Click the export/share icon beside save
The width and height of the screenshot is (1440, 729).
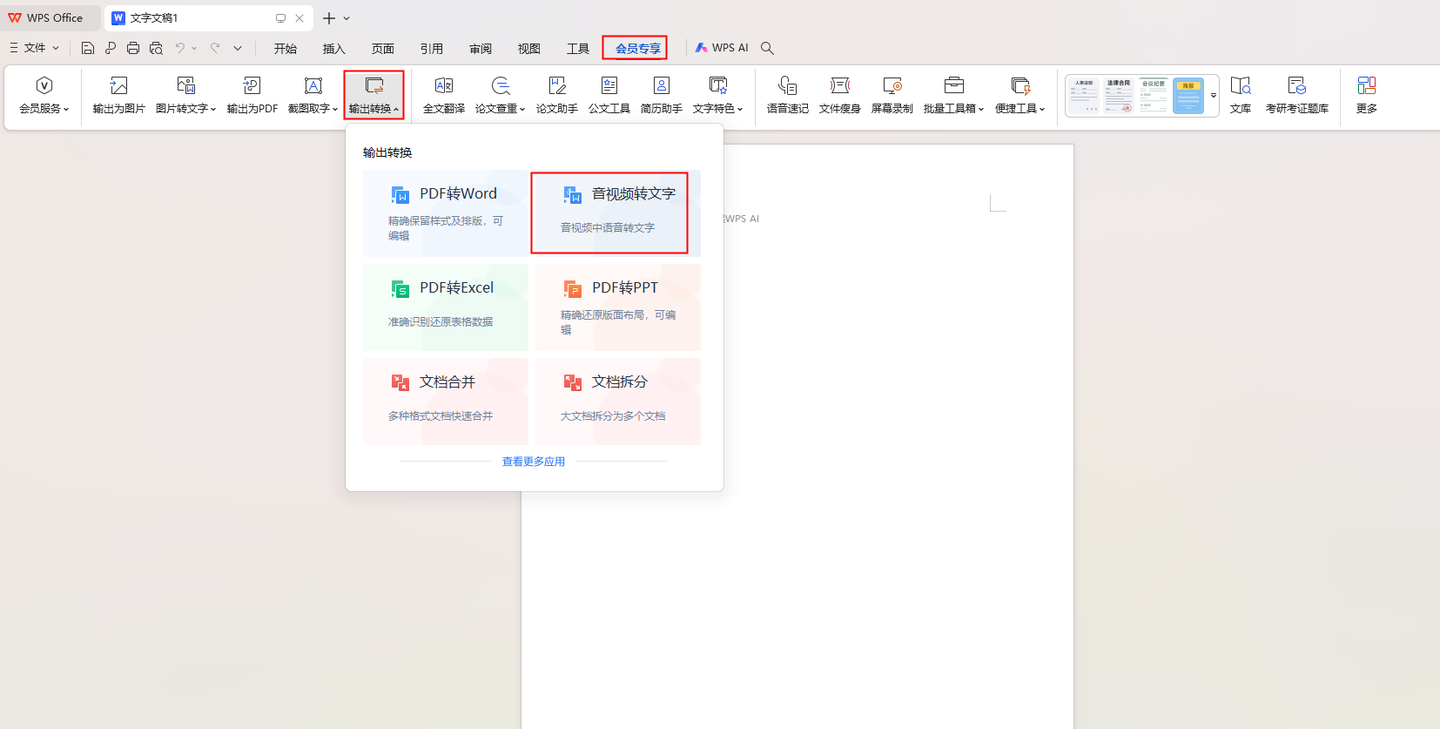110,48
